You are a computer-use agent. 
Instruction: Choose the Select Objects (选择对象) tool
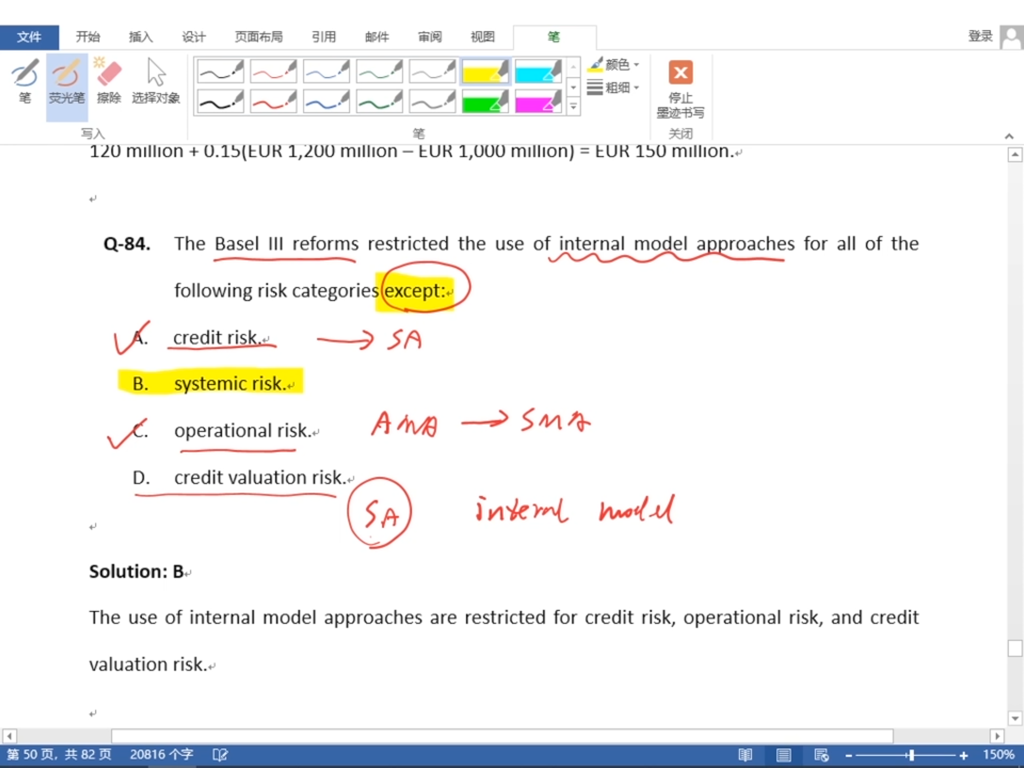coord(156,82)
